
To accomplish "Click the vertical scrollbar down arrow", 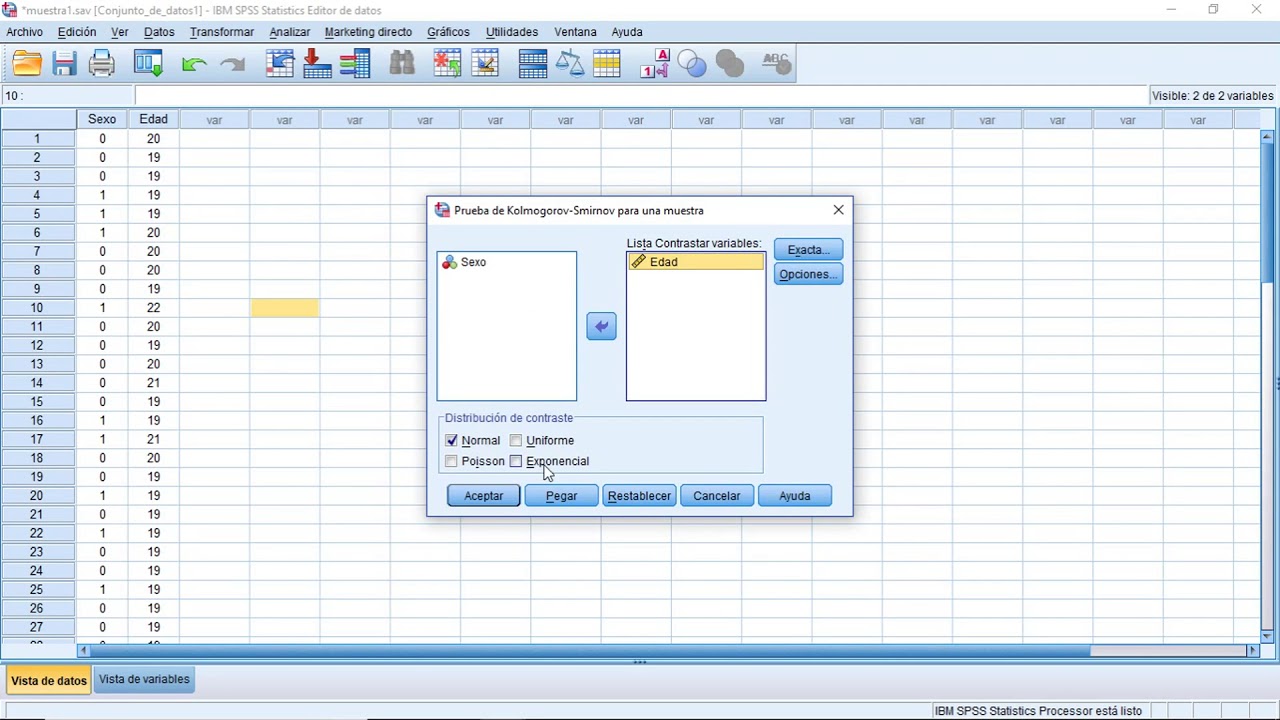I will point(1268,636).
